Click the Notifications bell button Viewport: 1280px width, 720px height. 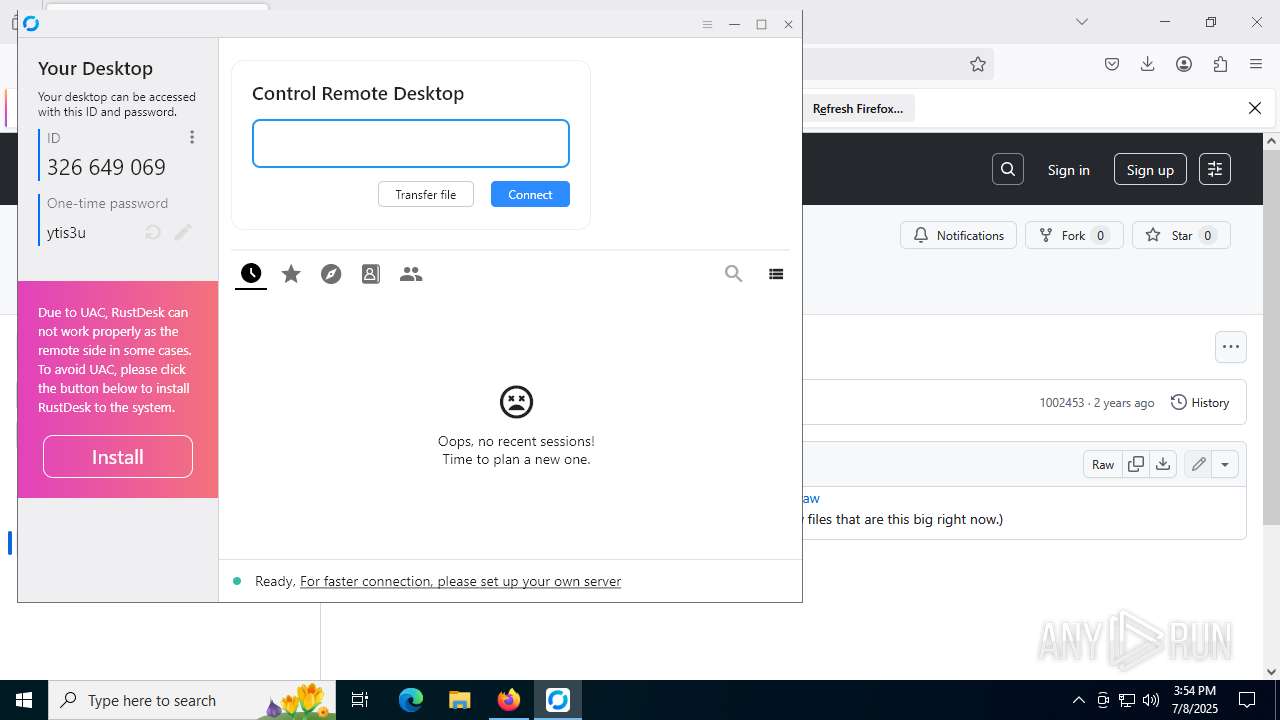[x=959, y=235]
